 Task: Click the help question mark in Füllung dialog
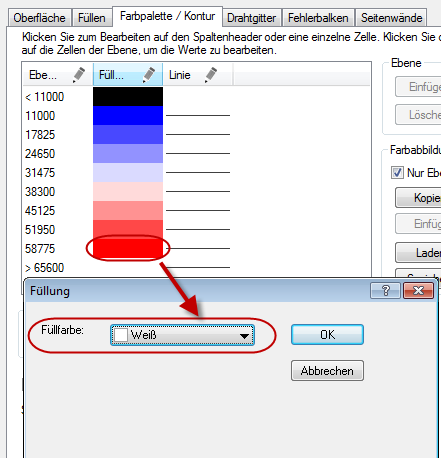385,291
